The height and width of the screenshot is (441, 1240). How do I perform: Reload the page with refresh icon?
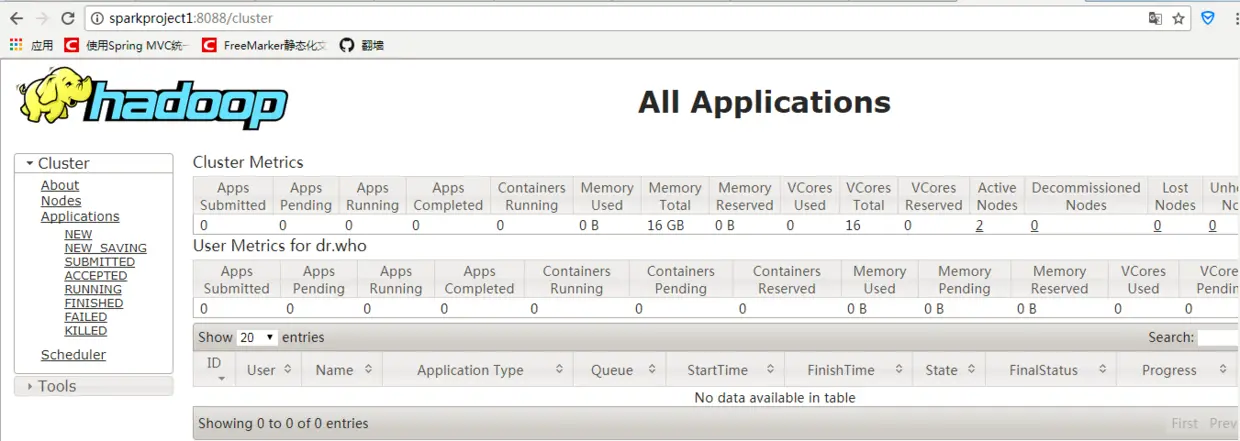pyautogui.click(x=68, y=18)
